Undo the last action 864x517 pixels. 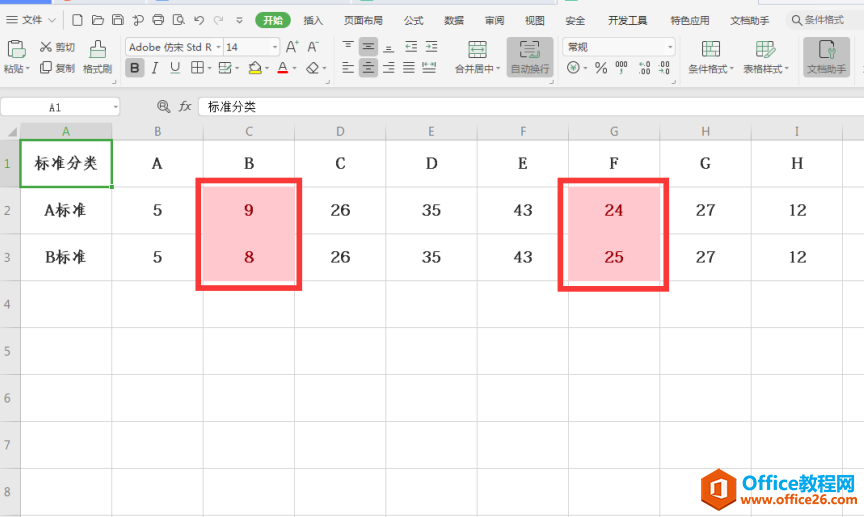pyautogui.click(x=199, y=20)
